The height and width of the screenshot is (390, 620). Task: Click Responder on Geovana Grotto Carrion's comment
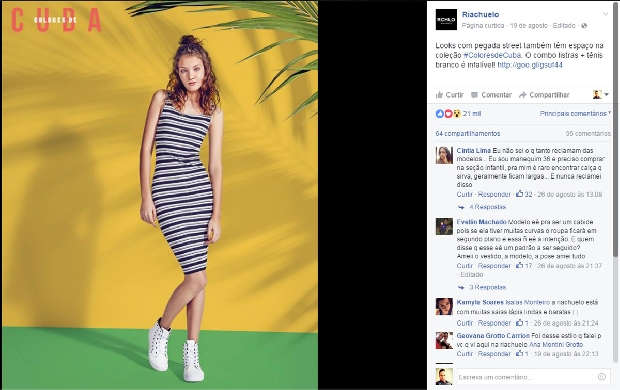coord(494,354)
